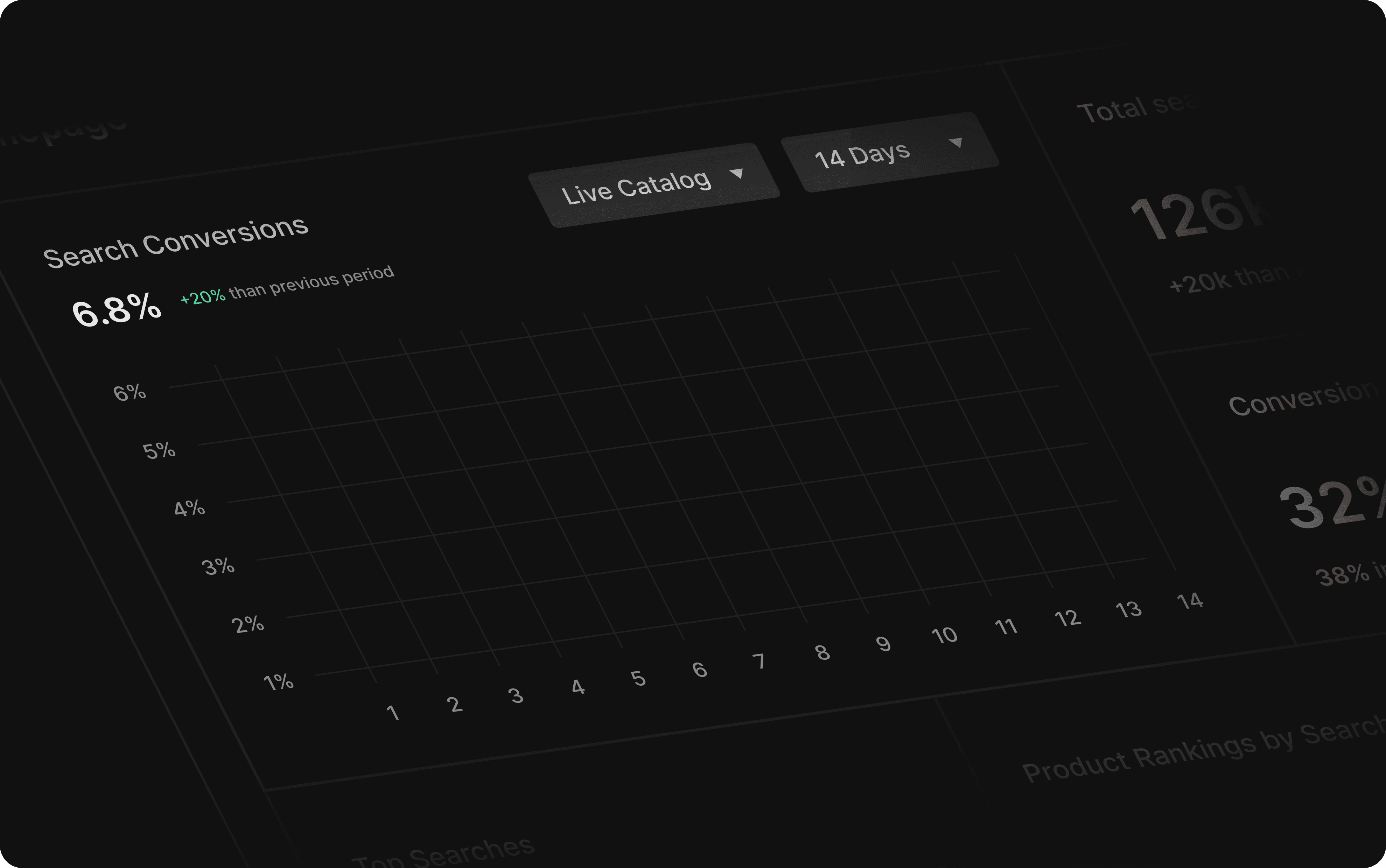Open Product Rankings by Search section
Viewport: 1386px width, 868px height.
click(x=1202, y=750)
